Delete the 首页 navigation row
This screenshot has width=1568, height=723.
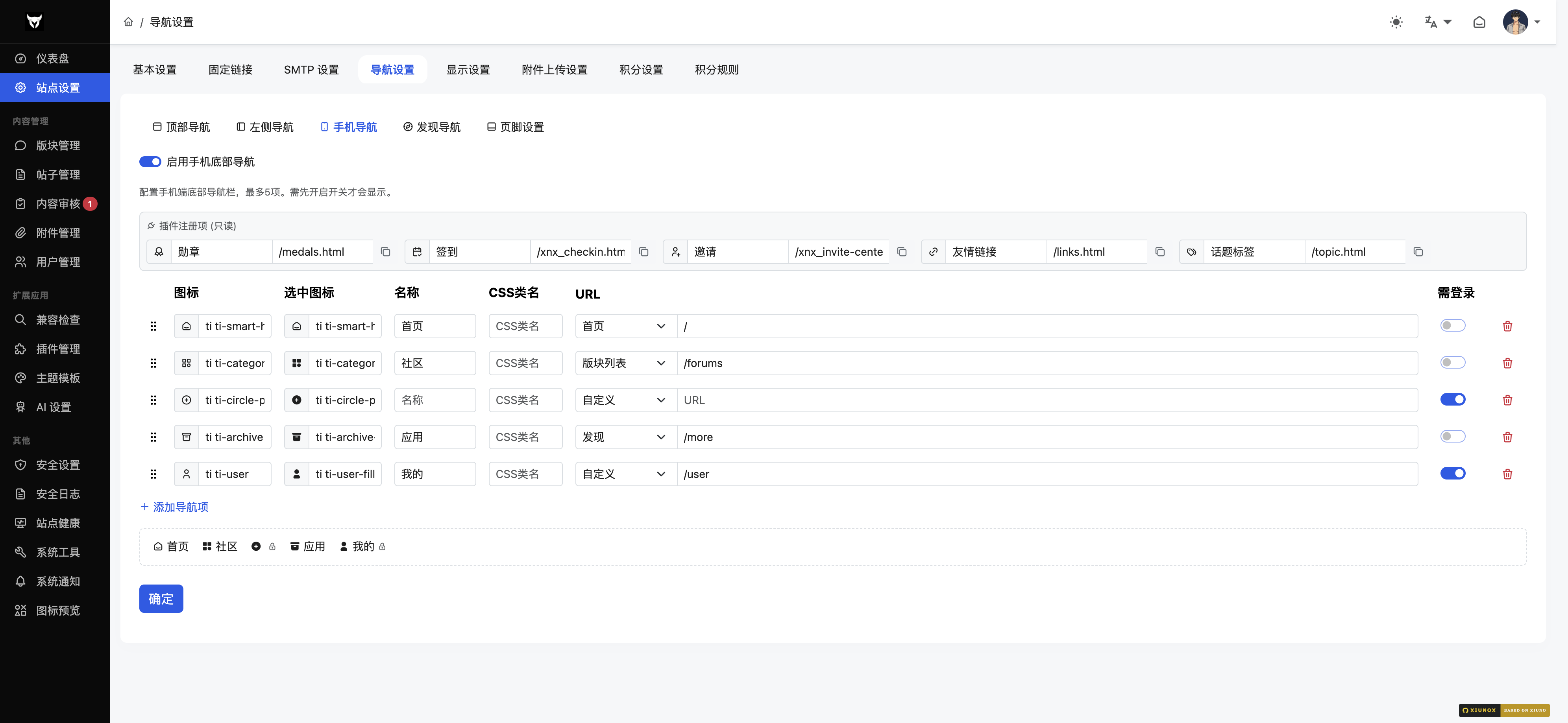(x=1507, y=326)
